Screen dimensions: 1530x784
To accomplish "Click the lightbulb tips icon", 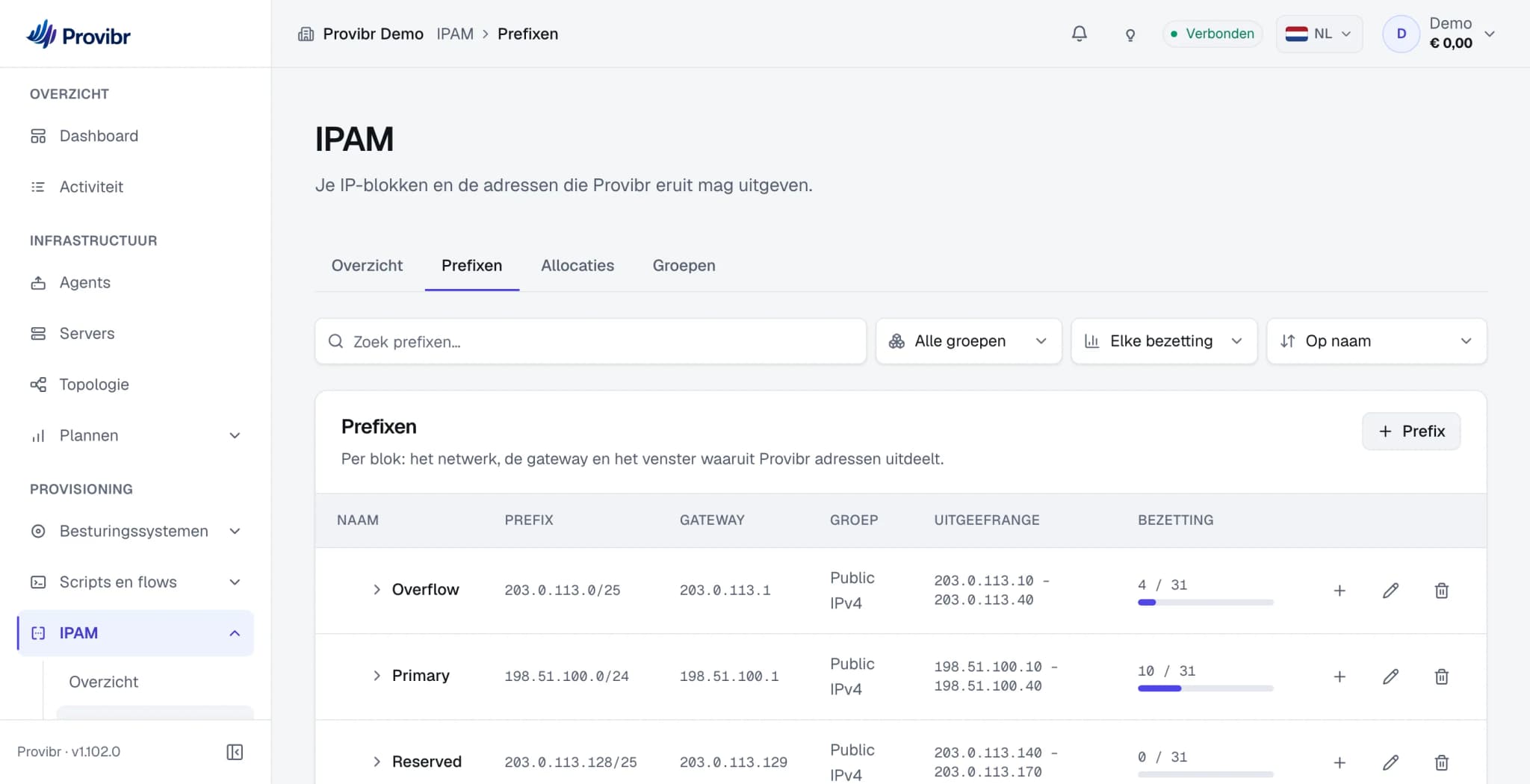I will 1130,34.
